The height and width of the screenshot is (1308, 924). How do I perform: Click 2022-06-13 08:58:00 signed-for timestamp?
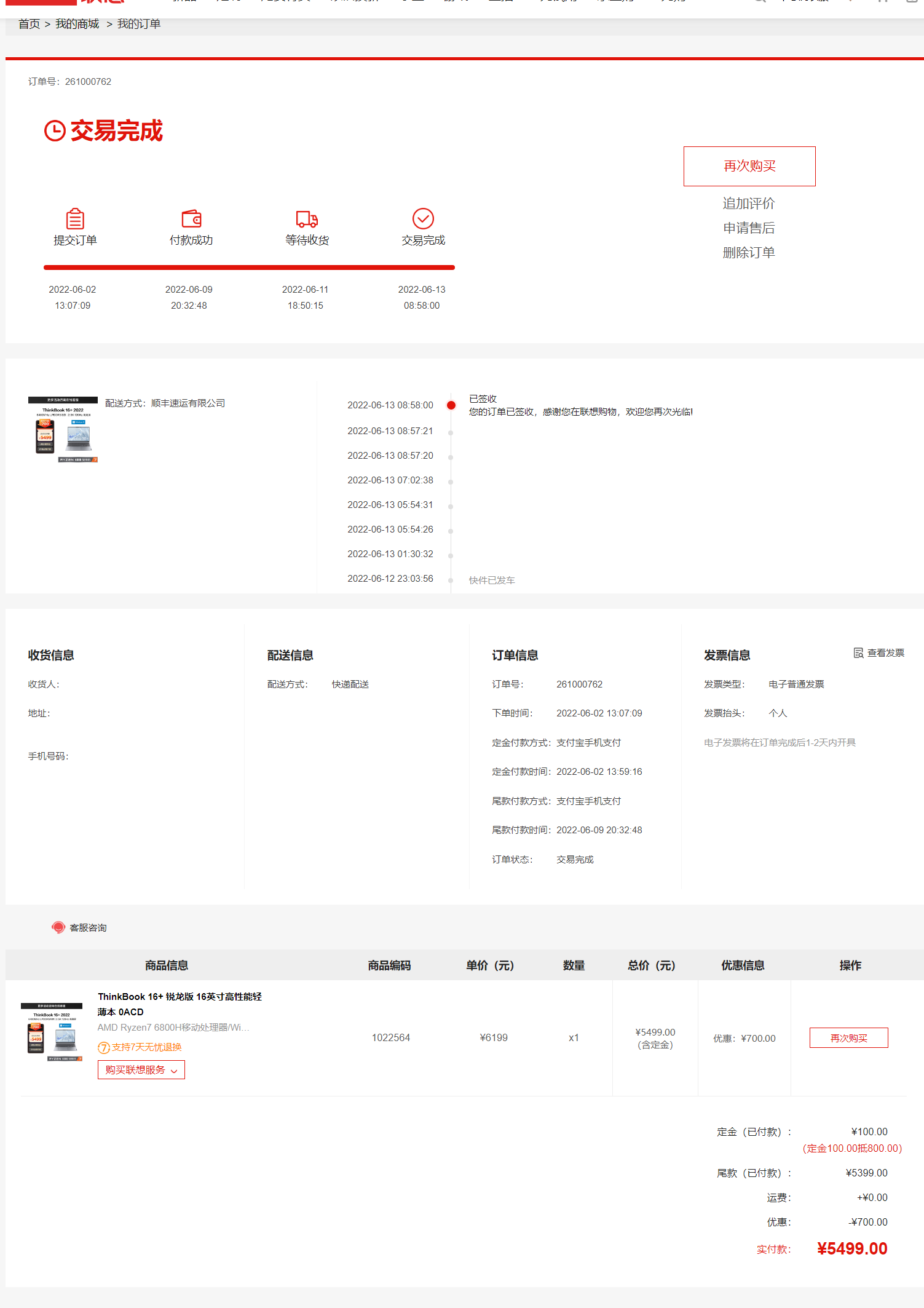[x=390, y=405]
